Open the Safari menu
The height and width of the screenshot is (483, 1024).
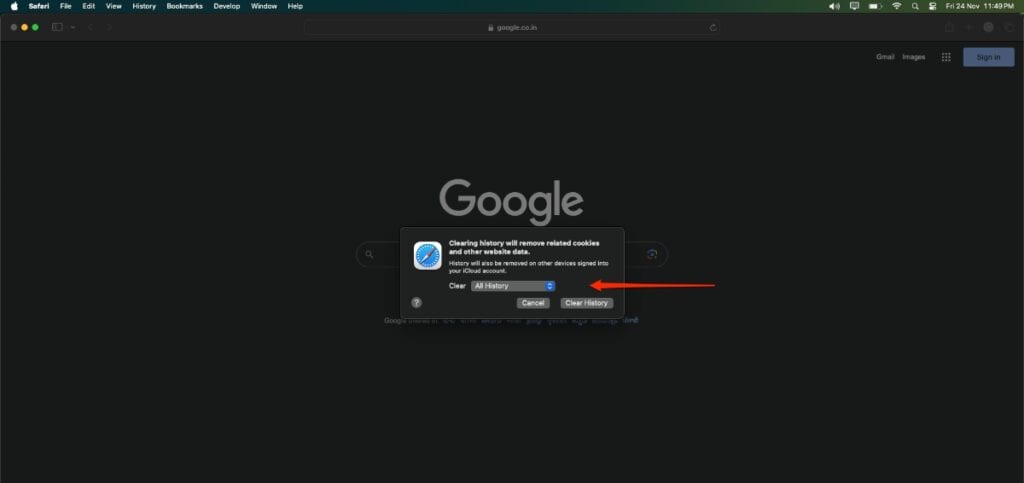point(39,6)
